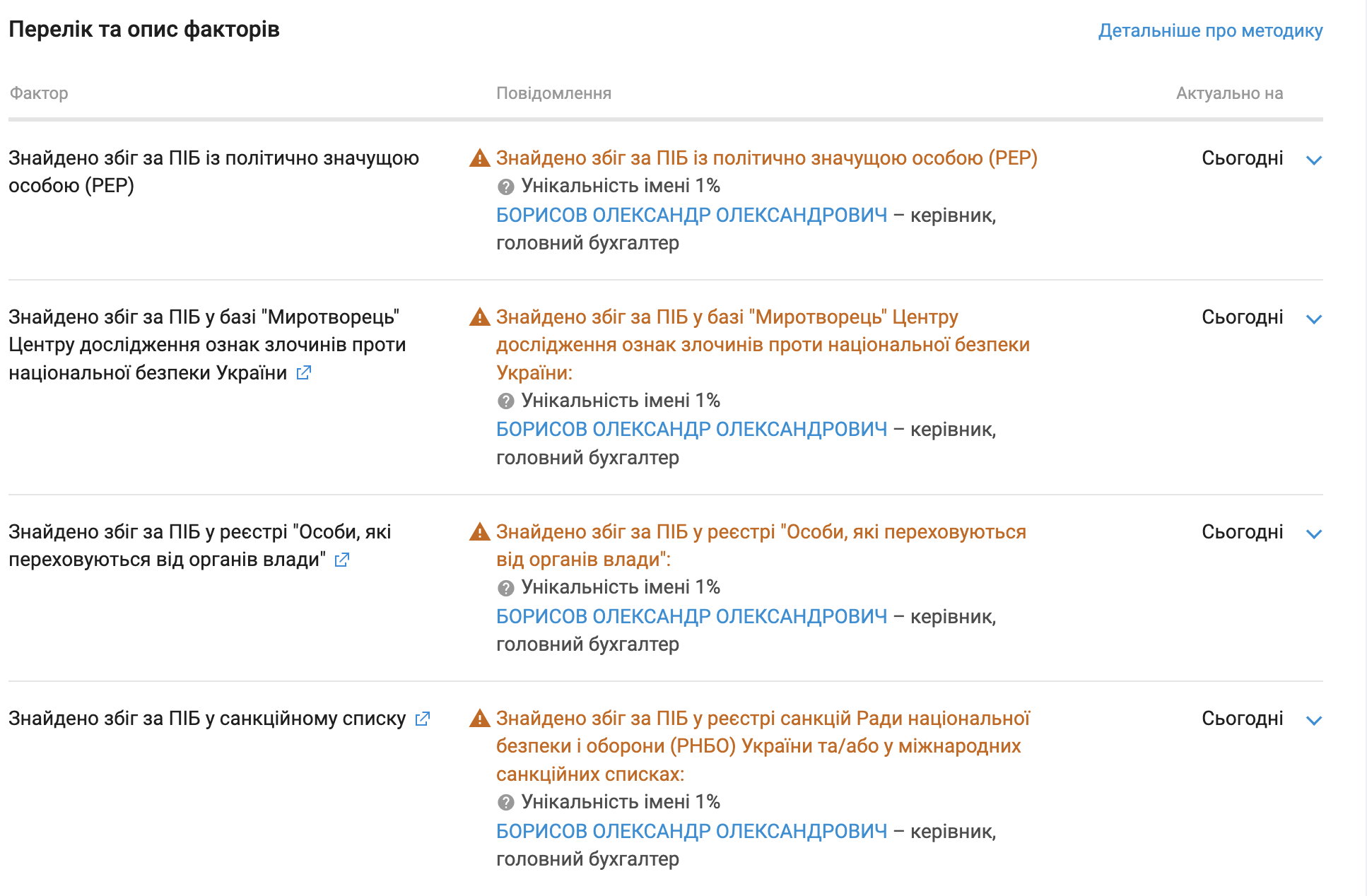Expand the Myrotvorets database row chevron

click(1314, 319)
